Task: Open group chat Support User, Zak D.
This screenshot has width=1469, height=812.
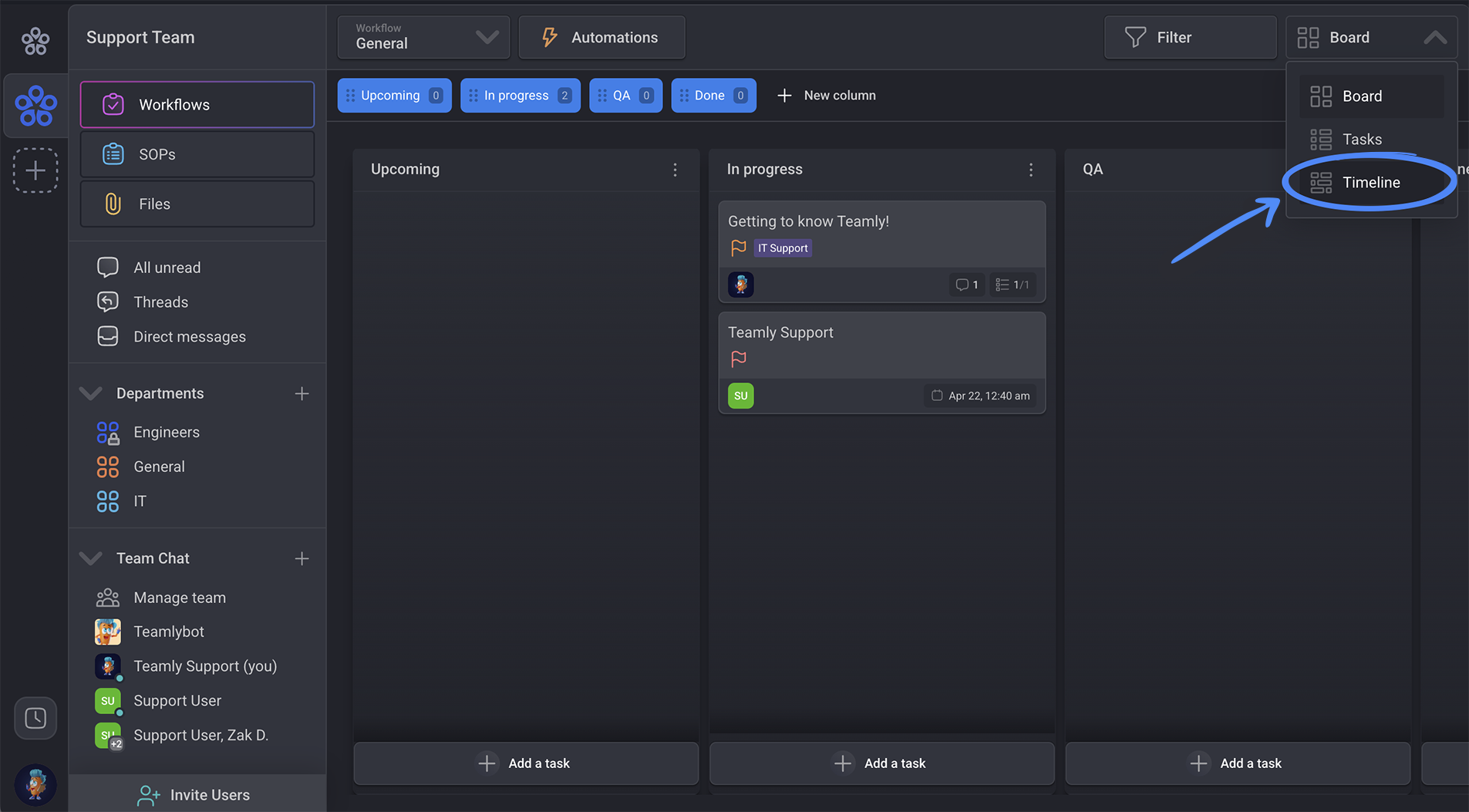Action: pyautogui.click(x=200, y=736)
